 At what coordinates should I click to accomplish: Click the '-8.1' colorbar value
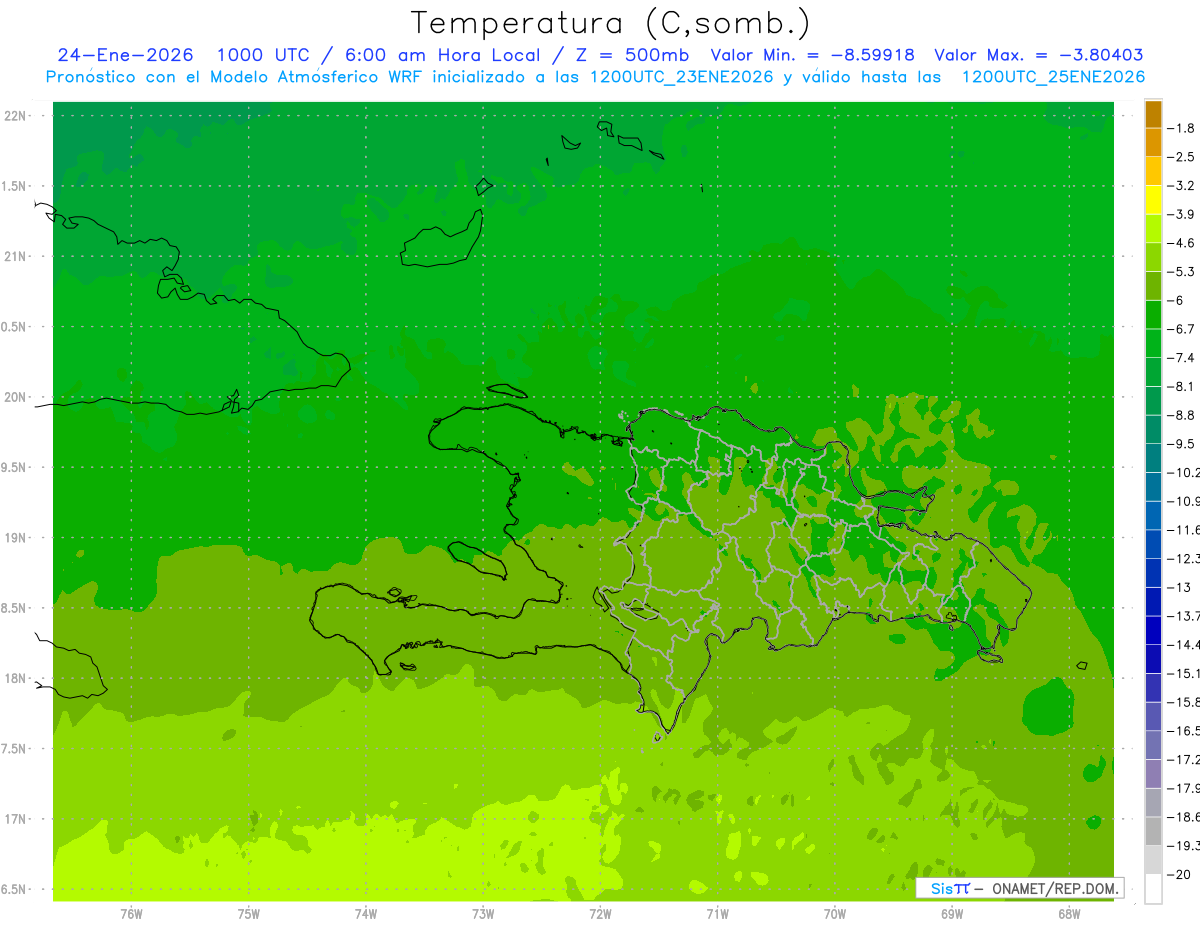click(1181, 386)
